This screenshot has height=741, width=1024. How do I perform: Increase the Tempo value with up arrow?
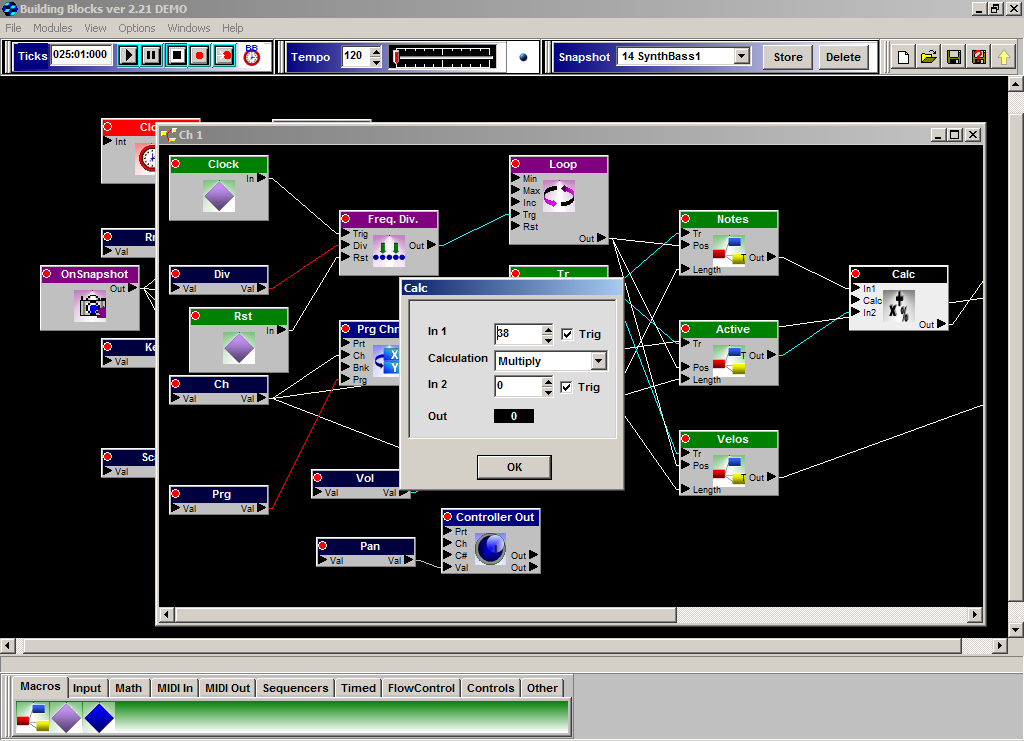click(x=376, y=52)
